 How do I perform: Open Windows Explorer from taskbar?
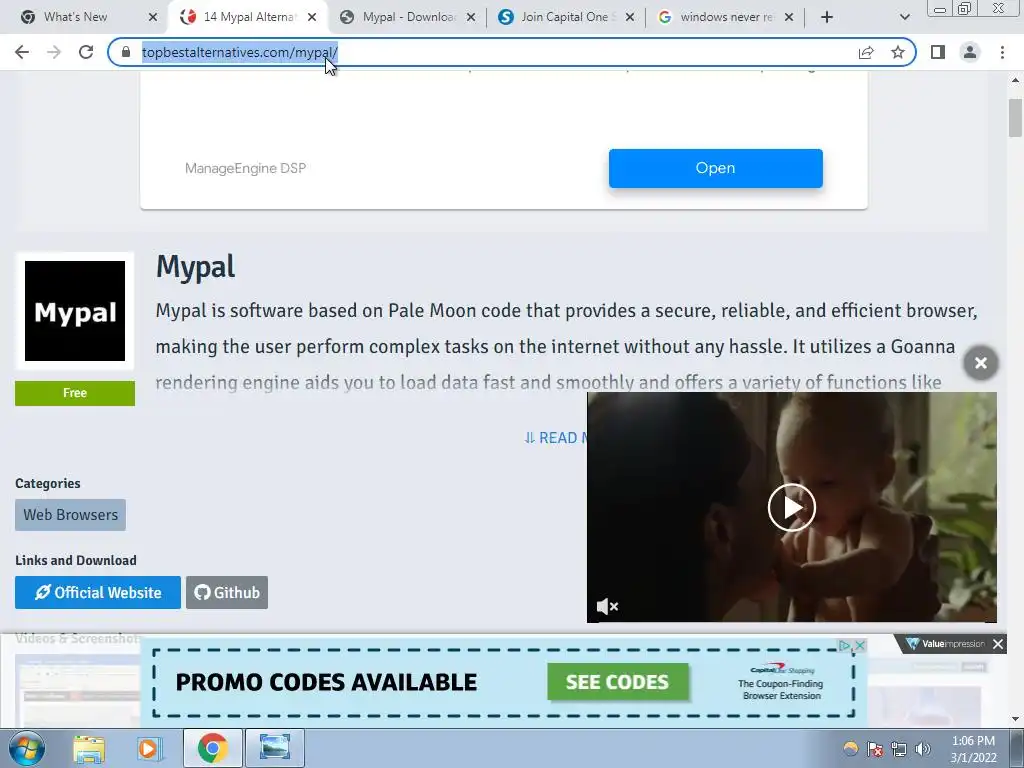coord(89,748)
